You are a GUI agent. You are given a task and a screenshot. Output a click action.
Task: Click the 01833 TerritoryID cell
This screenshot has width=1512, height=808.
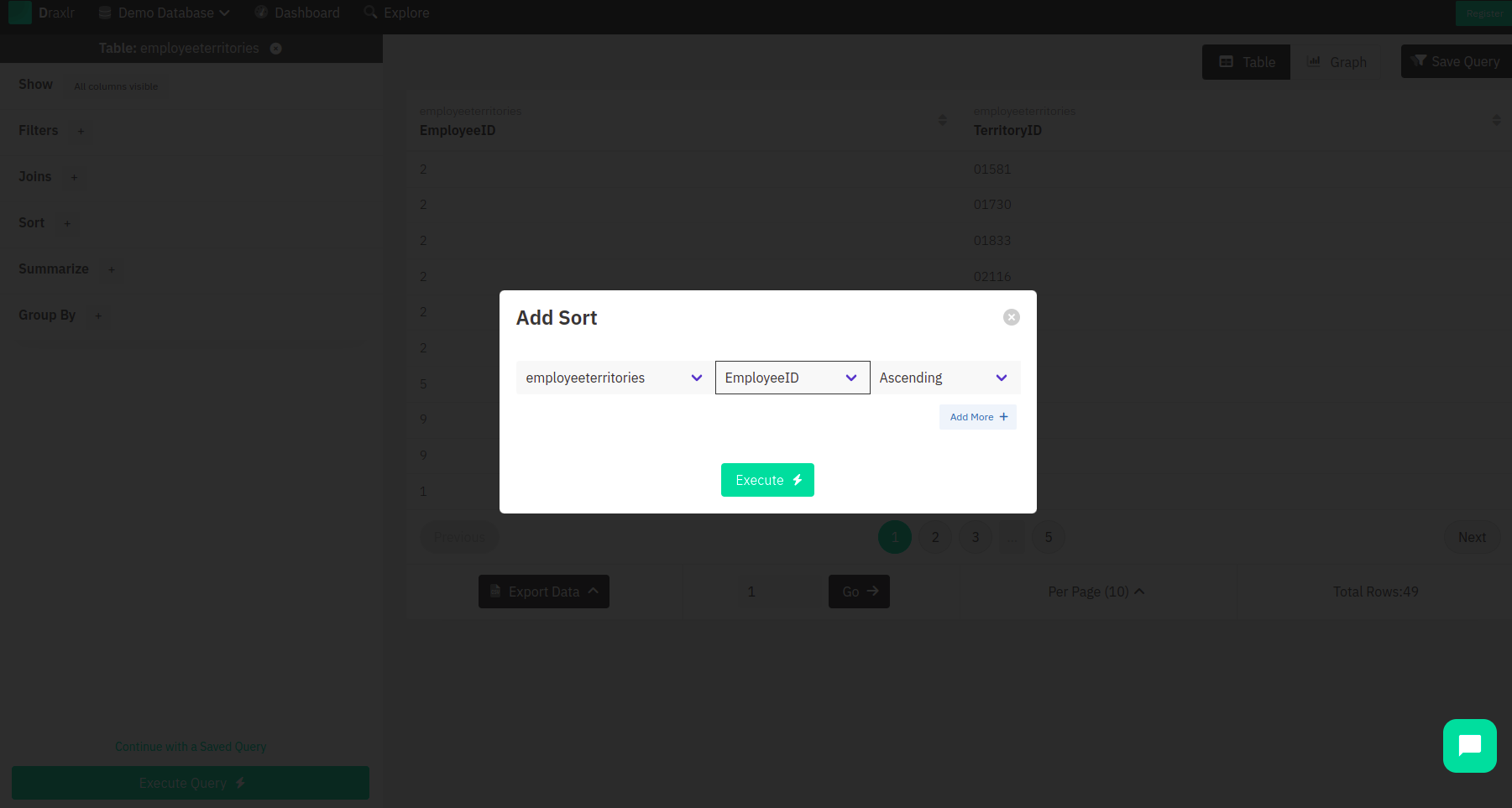click(x=992, y=241)
